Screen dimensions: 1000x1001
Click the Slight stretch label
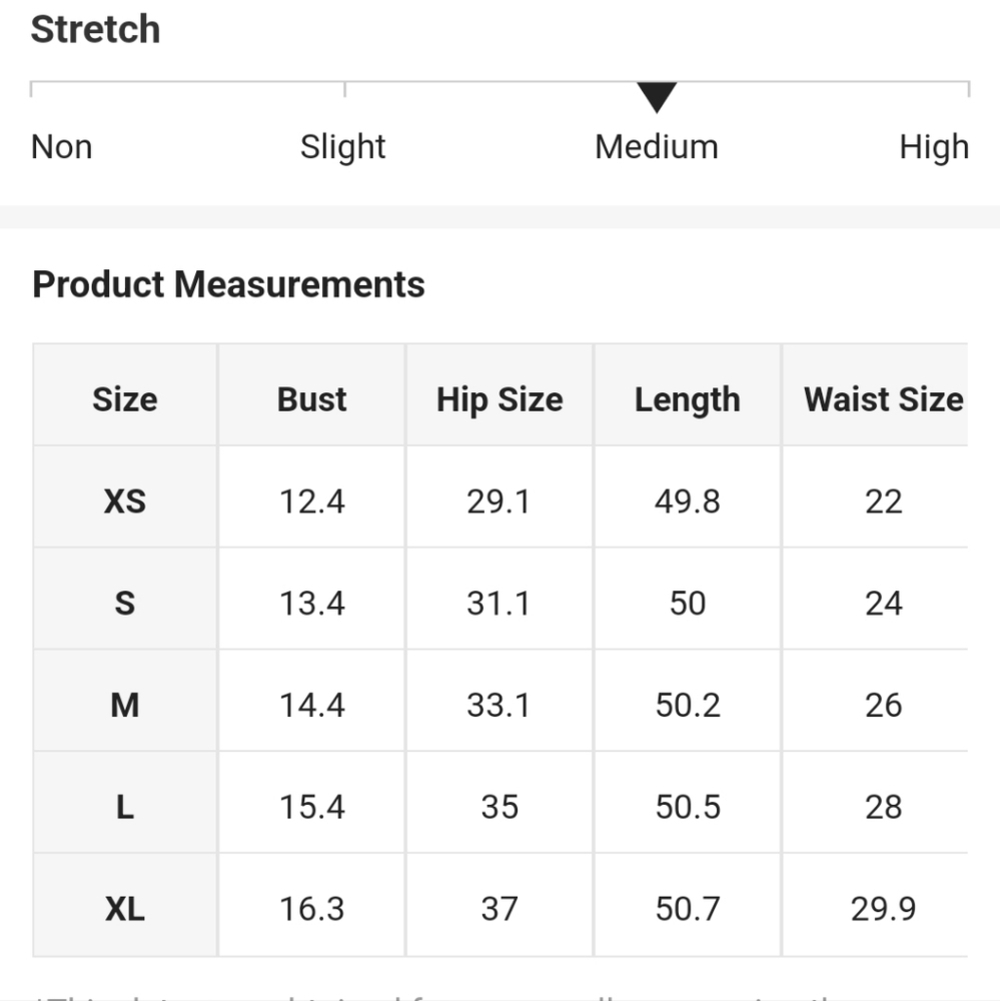(343, 147)
